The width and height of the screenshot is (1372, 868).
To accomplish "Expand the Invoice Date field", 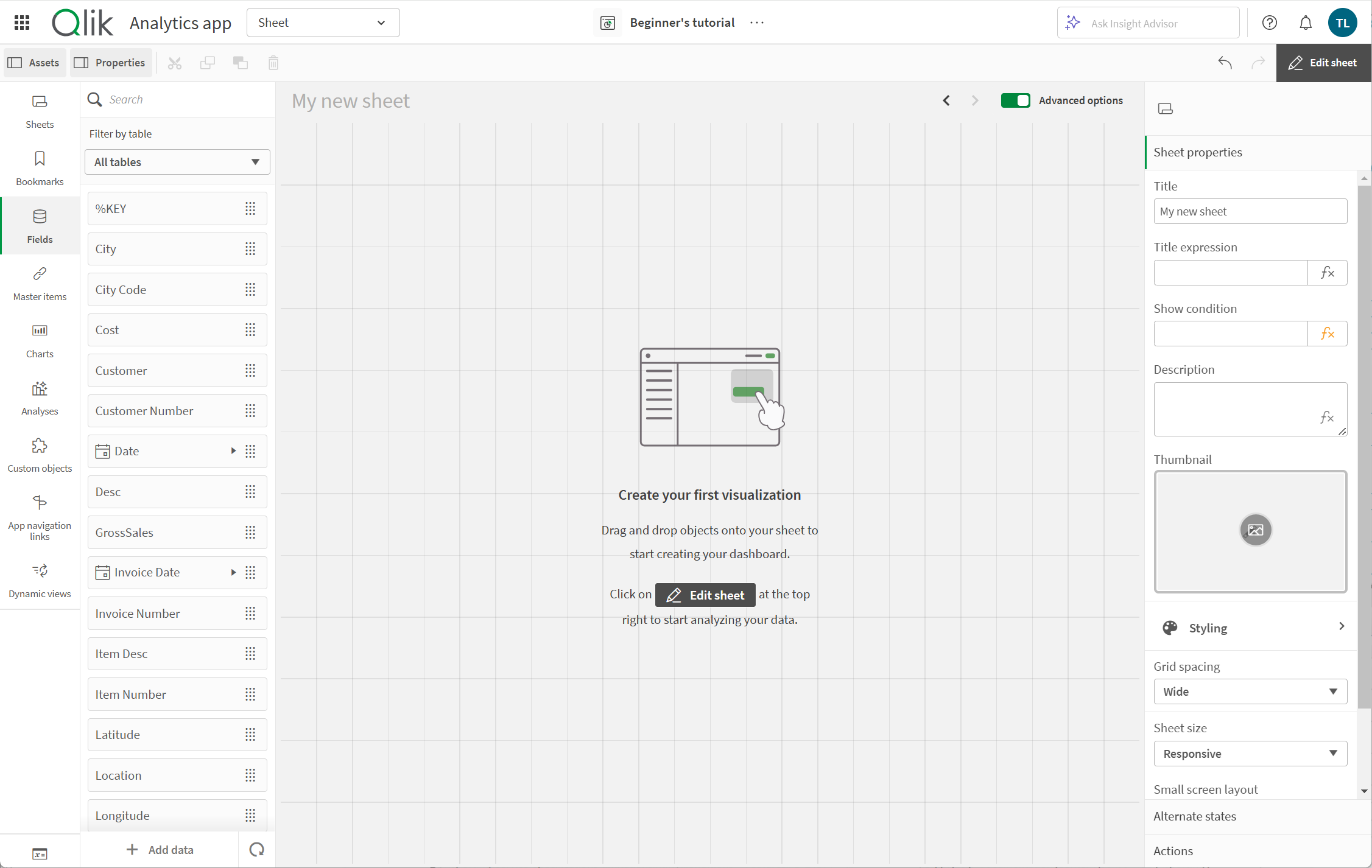I will tap(233, 572).
